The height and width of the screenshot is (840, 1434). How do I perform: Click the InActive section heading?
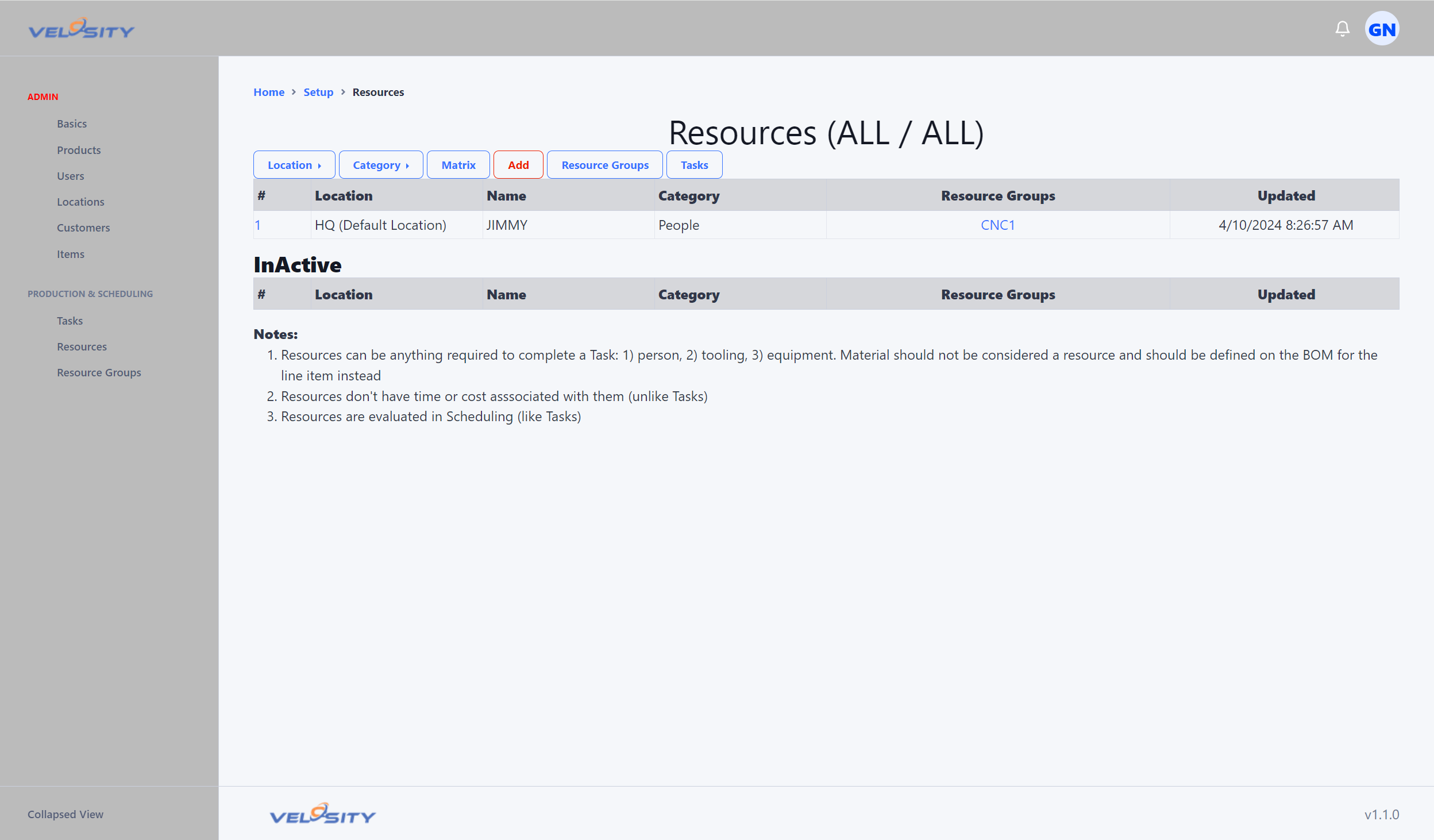pos(298,265)
